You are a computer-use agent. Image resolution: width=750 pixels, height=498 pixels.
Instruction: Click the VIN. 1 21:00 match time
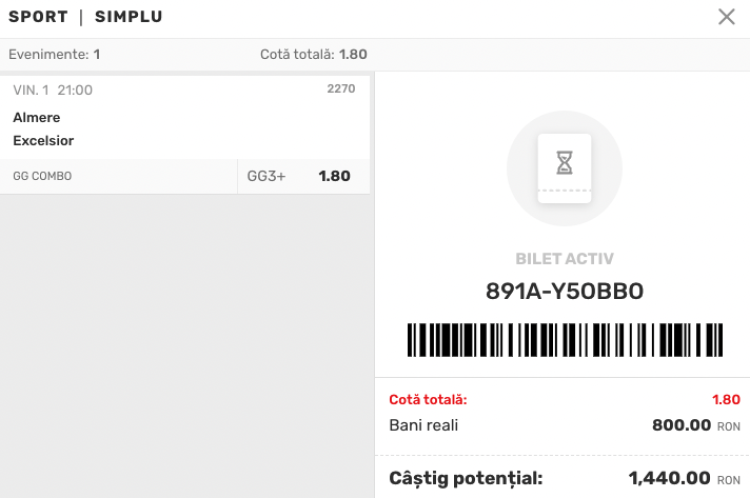(x=53, y=90)
